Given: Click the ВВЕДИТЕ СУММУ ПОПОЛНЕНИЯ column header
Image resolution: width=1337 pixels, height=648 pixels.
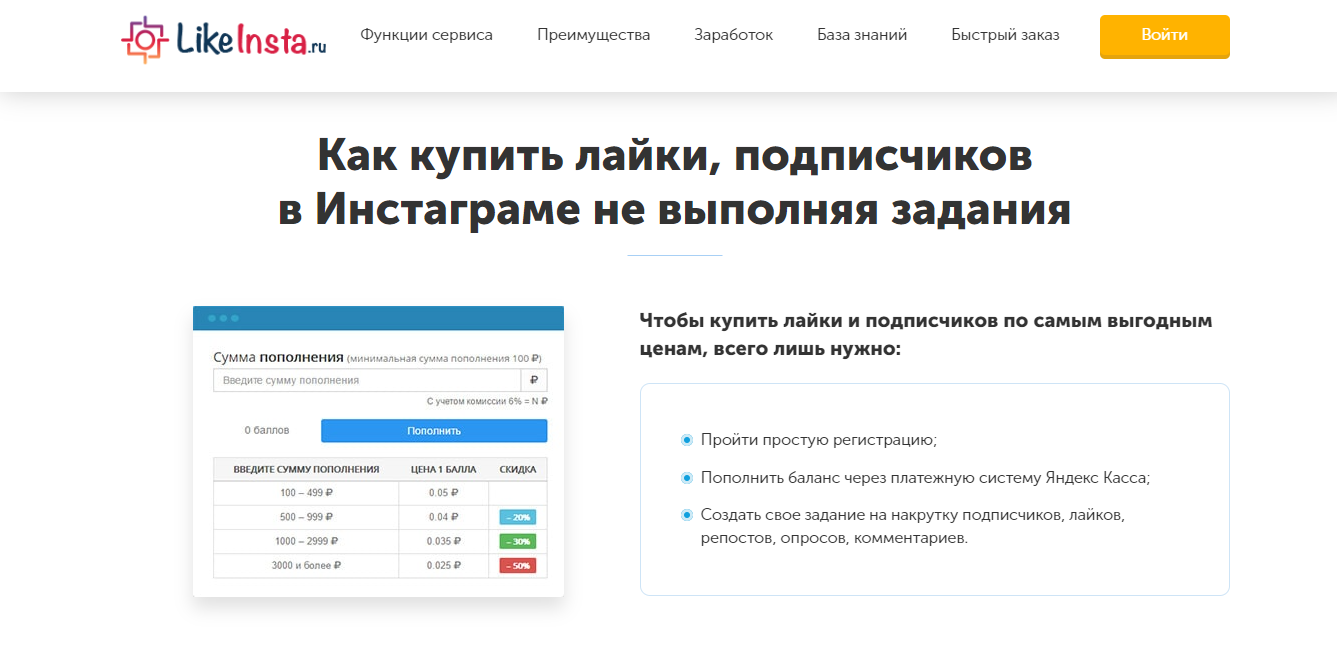Looking at the screenshot, I should tap(306, 469).
